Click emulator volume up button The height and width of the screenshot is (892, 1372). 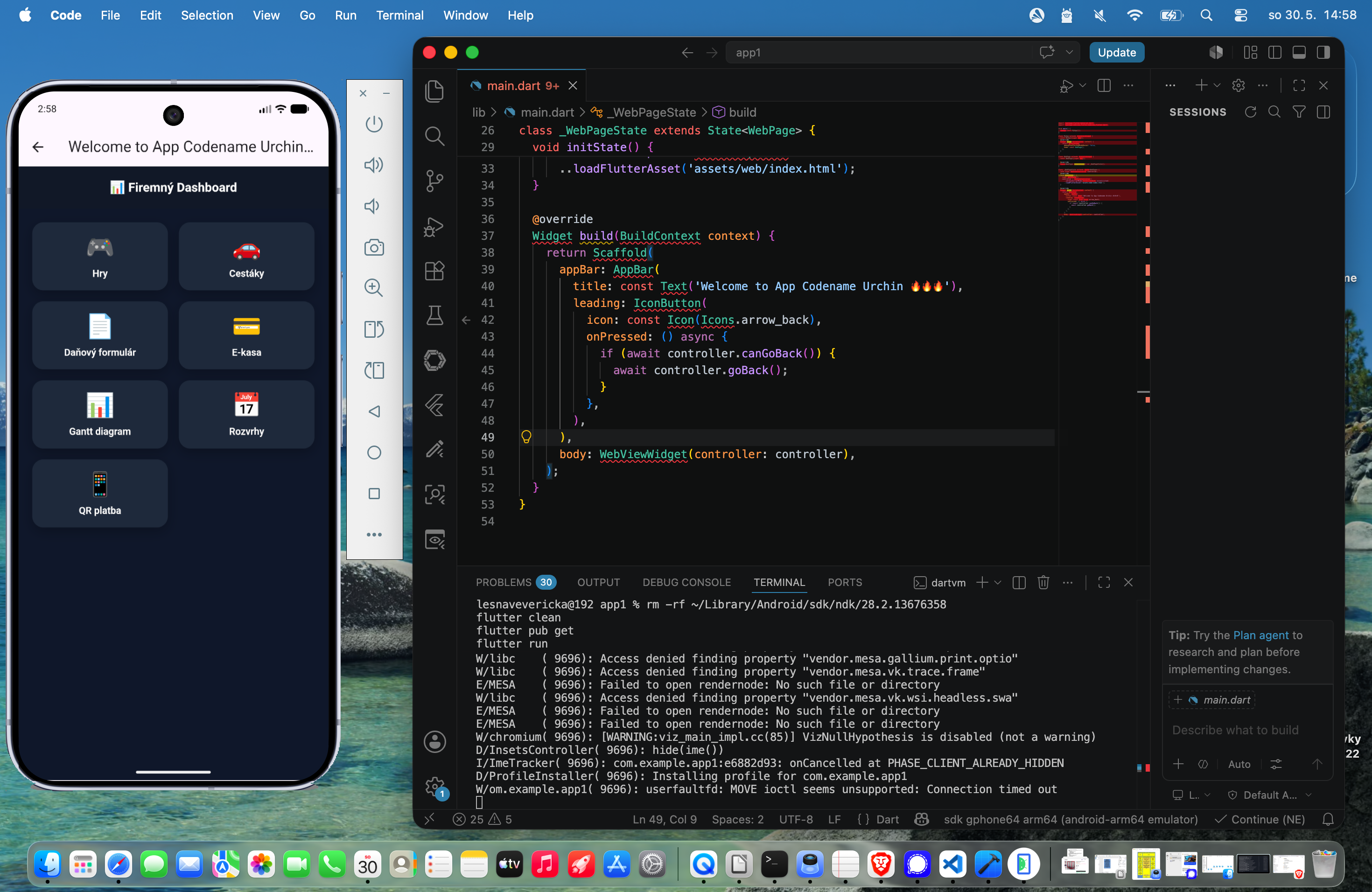(374, 165)
